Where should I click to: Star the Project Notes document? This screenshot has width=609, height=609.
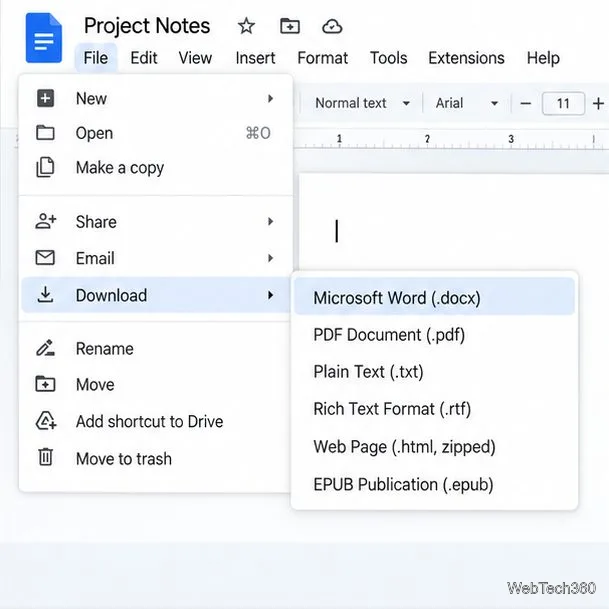tap(246, 26)
